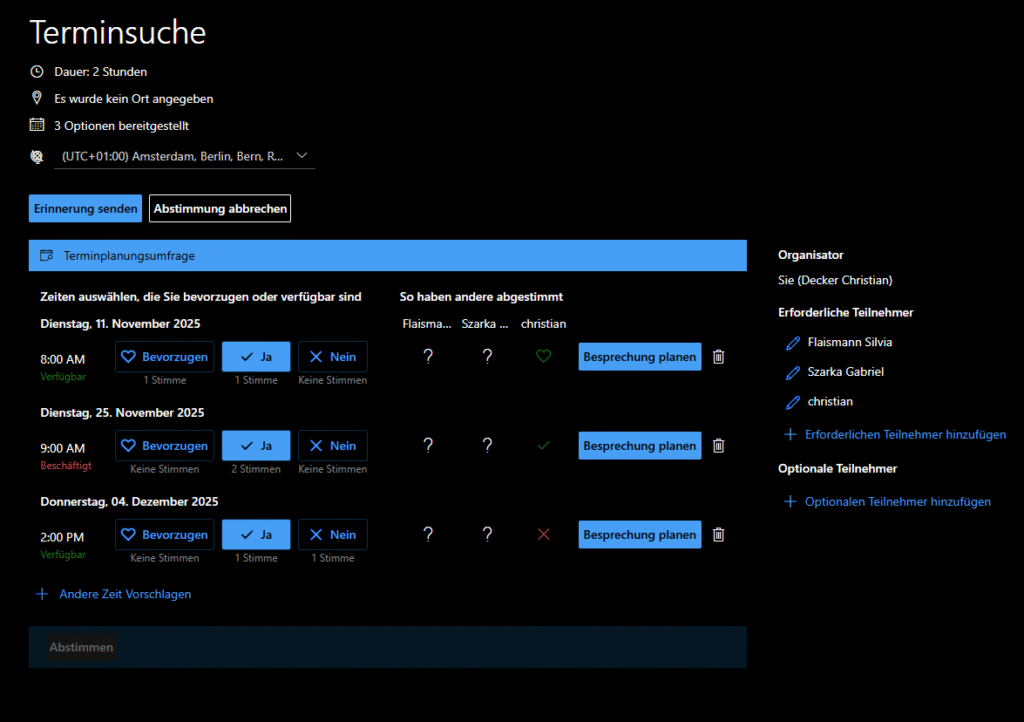1024x722 pixels.
Task: Click plus icon to add optional participant
Action: click(x=790, y=502)
